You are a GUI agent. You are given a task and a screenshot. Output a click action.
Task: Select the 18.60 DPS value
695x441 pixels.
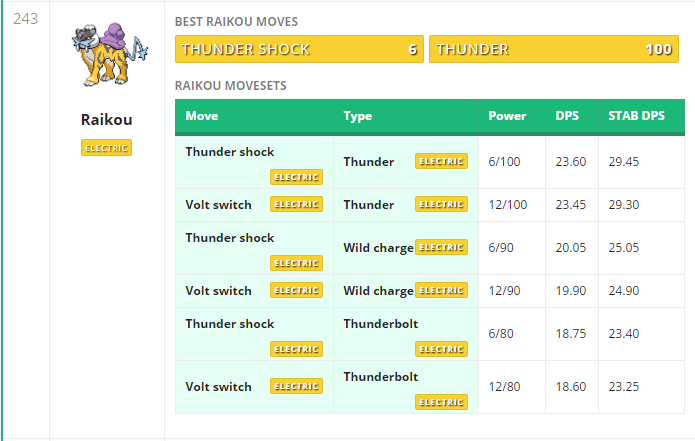click(570, 387)
